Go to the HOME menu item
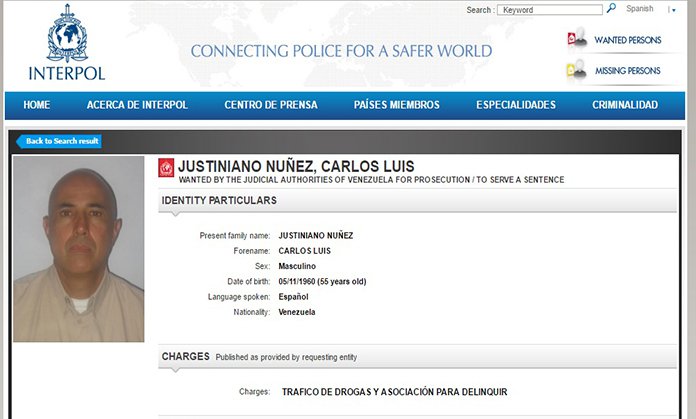 click(x=37, y=105)
